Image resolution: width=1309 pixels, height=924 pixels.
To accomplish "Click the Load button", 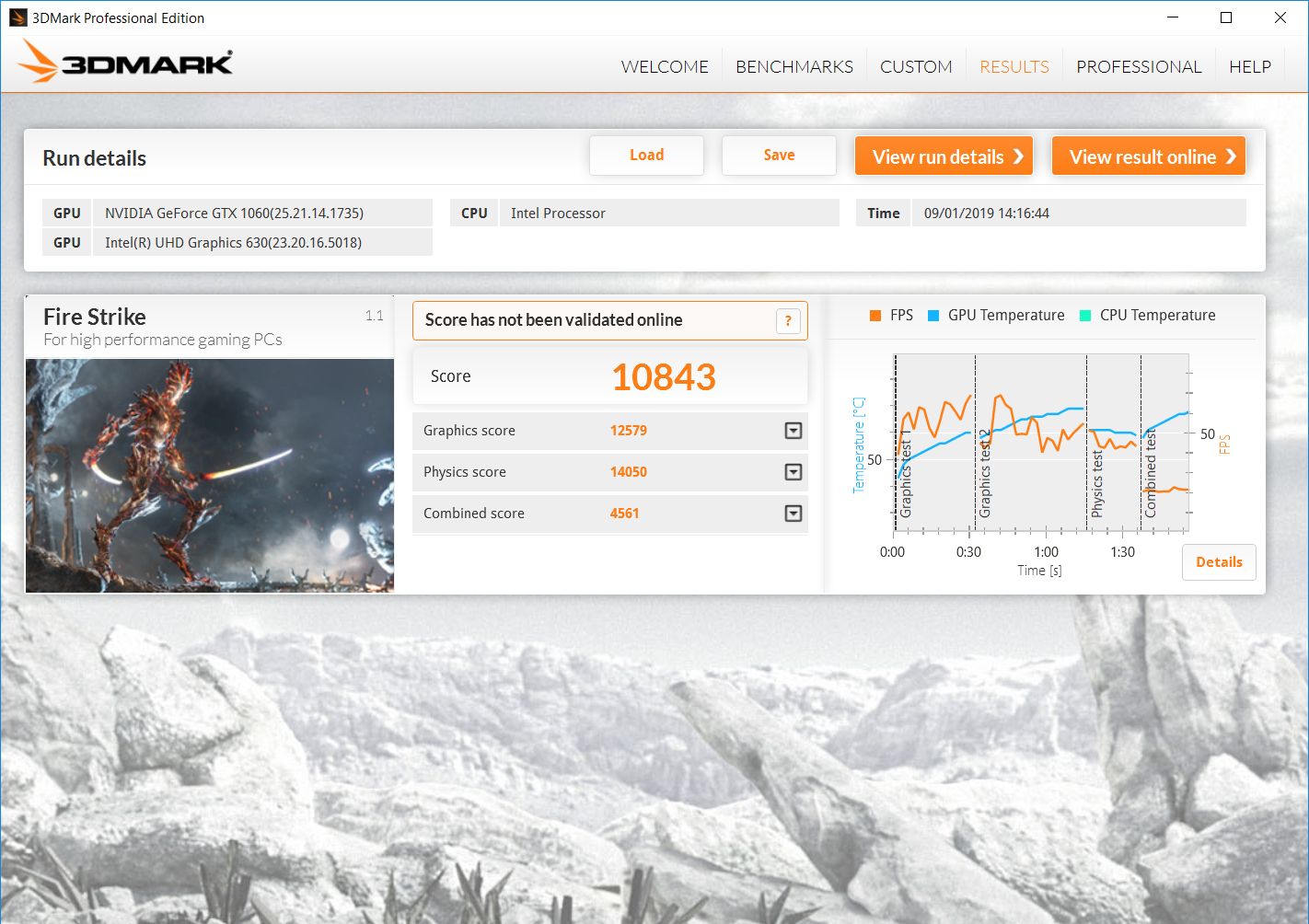I will tap(646, 156).
